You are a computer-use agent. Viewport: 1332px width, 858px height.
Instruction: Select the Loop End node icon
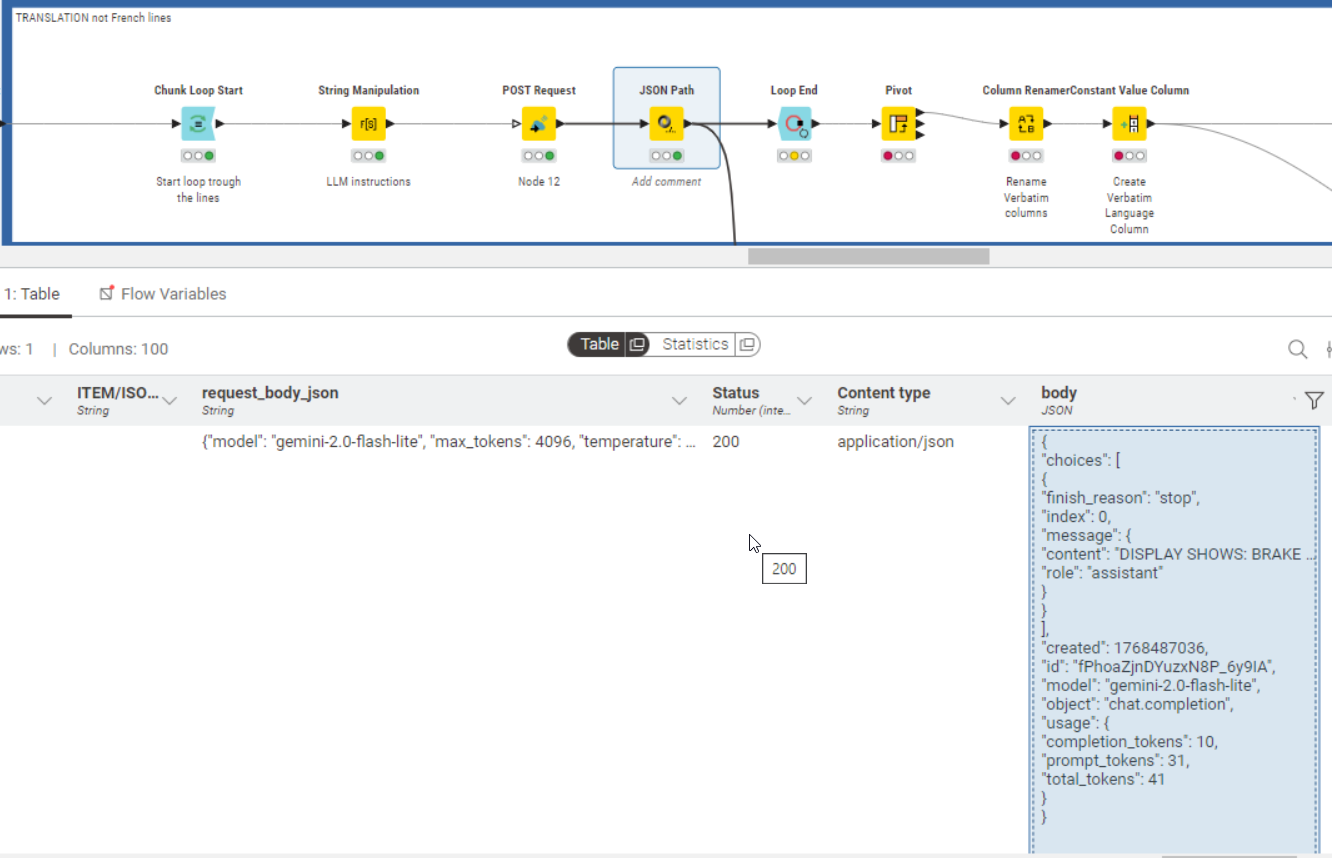[x=794, y=124]
